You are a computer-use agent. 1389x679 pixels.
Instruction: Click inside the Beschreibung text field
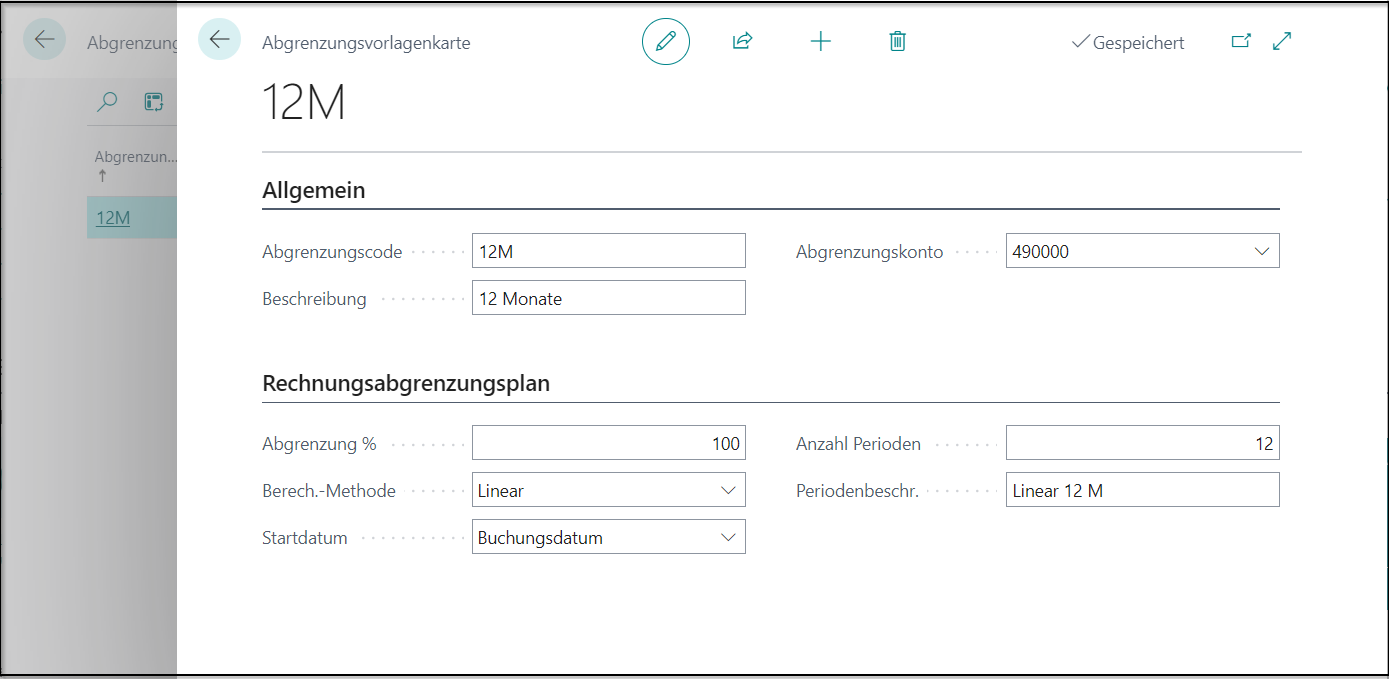coord(608,297)
